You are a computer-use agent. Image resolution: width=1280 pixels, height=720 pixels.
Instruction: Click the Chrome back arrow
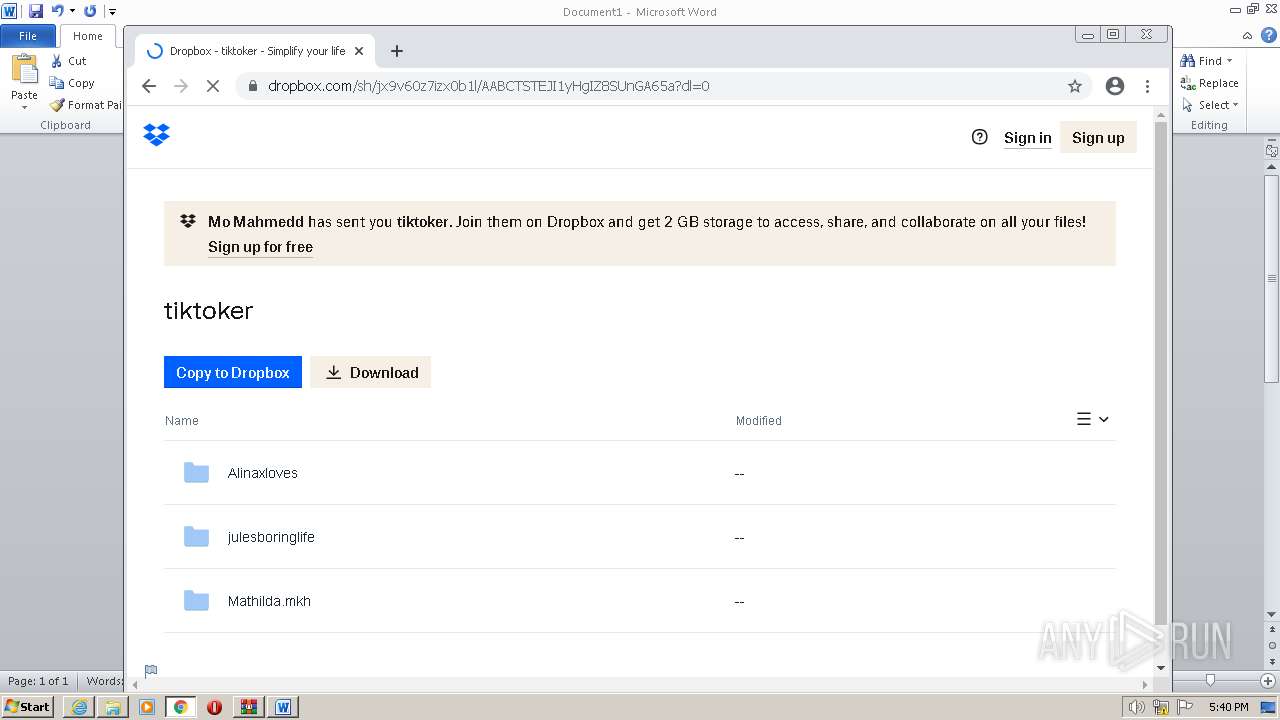pyautogui.click(x=149, y=86)
